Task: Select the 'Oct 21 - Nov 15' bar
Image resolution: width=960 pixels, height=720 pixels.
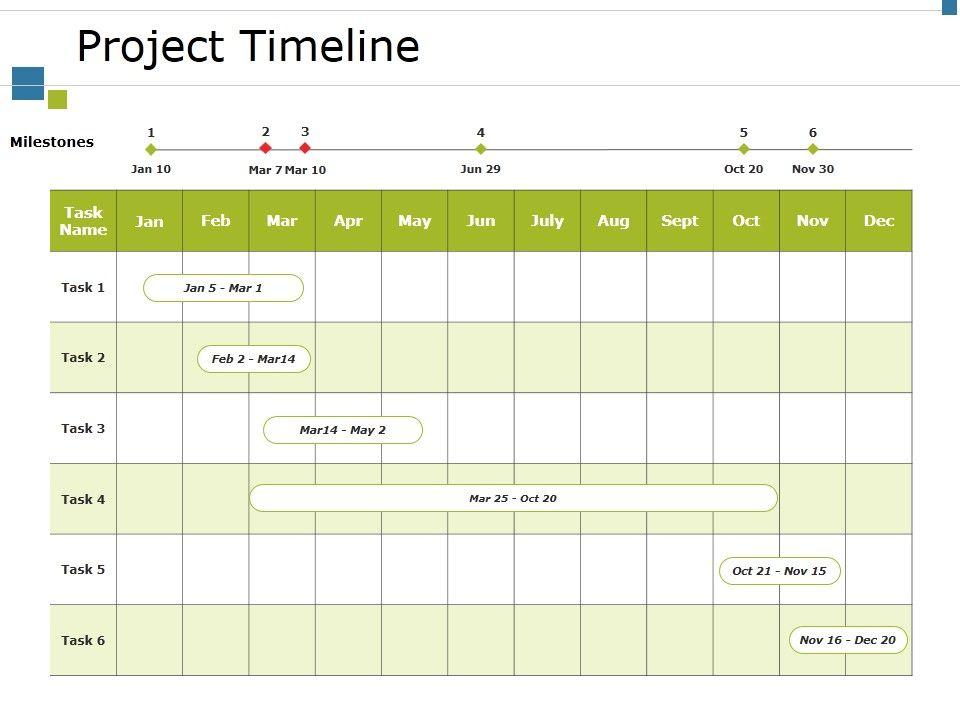Action: pyautogui.click(x=780, y=571)
